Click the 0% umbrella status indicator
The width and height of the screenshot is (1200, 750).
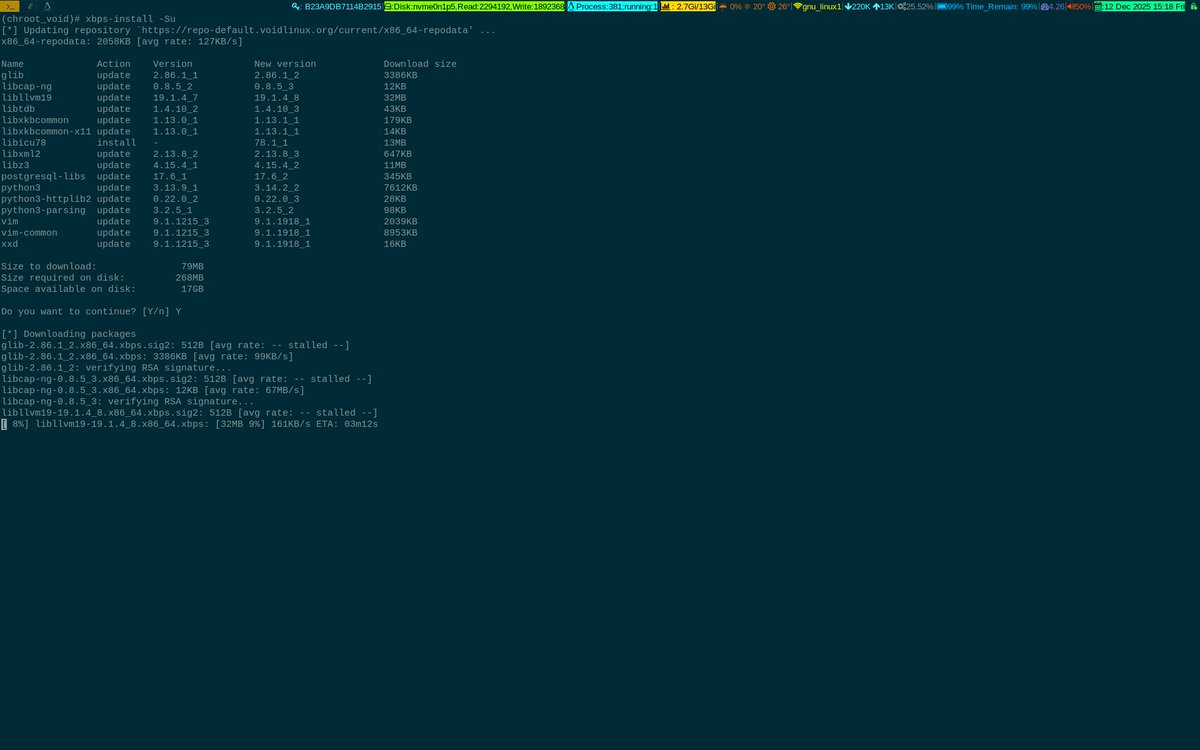tap(730, 6)
